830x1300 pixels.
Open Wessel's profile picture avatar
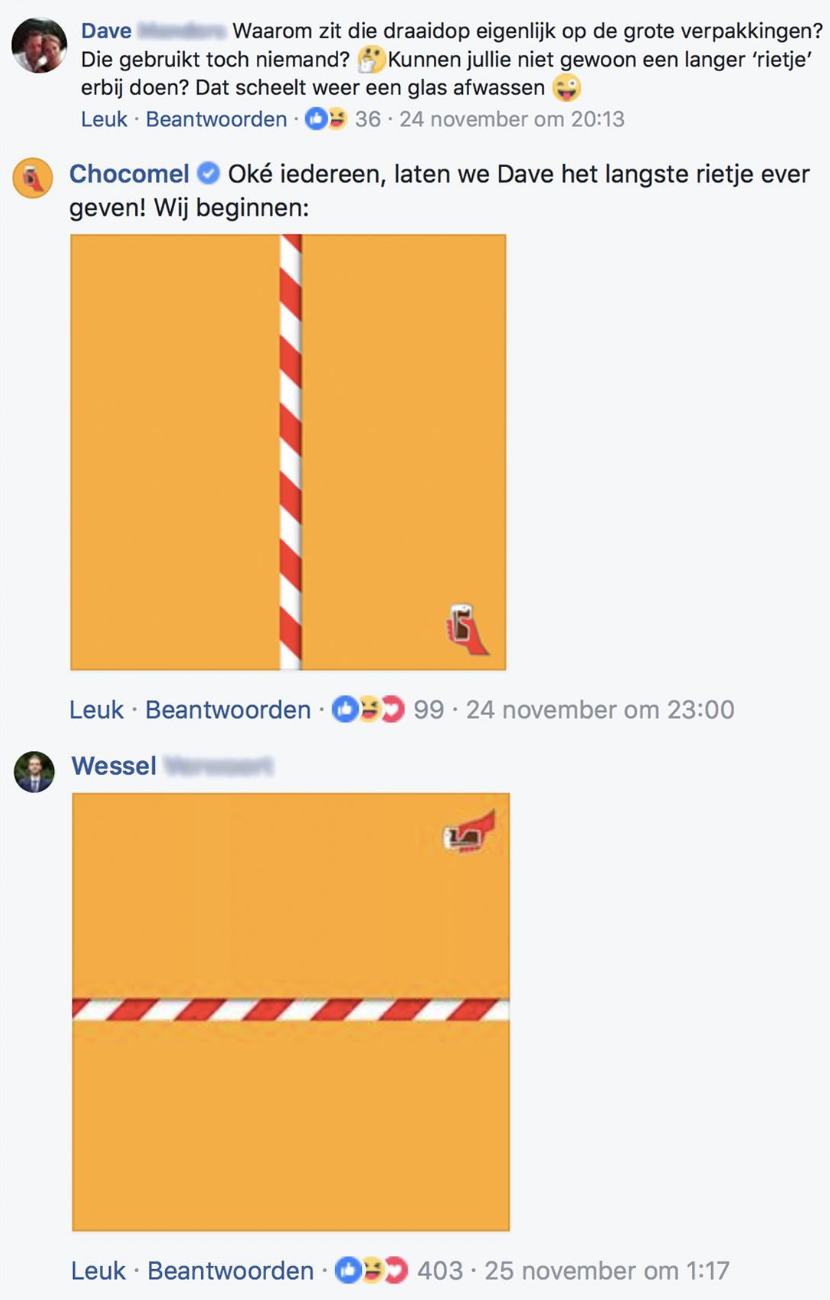point(34,772)
